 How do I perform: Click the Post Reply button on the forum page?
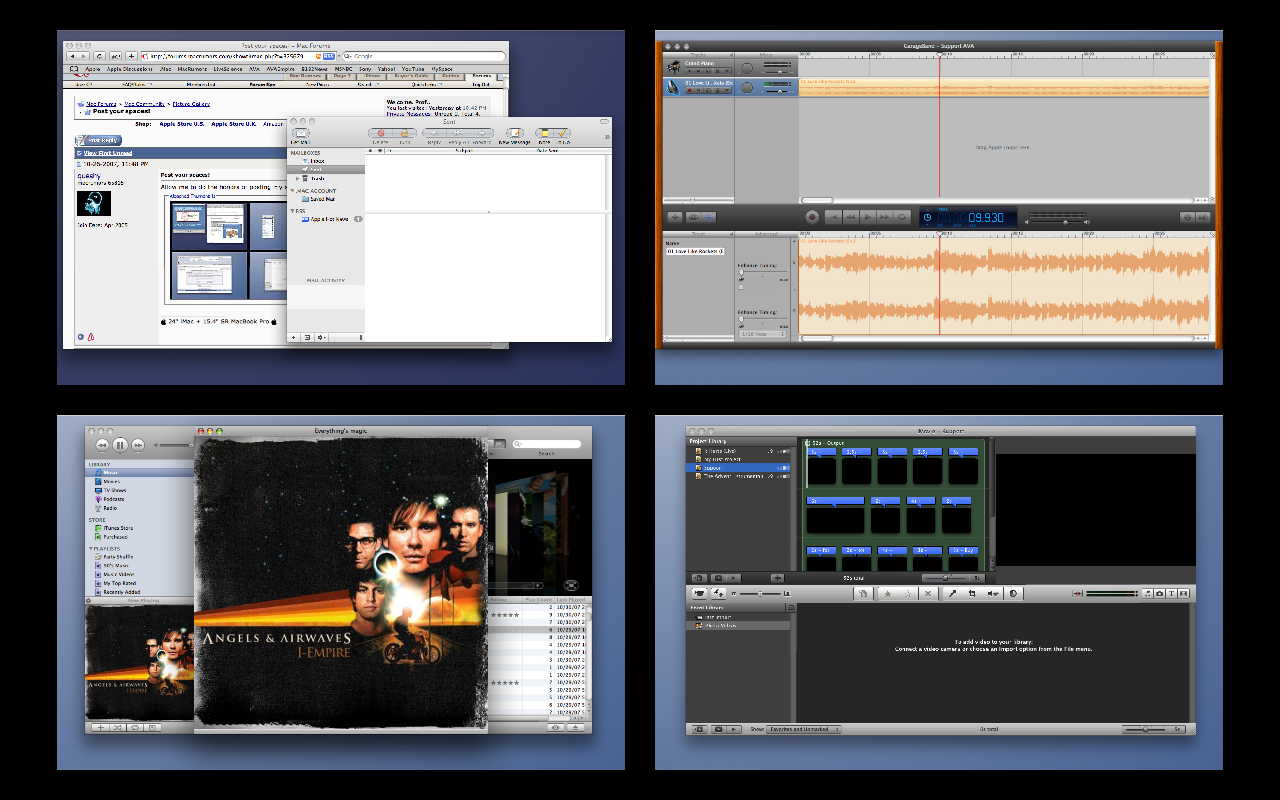(98, 140)
